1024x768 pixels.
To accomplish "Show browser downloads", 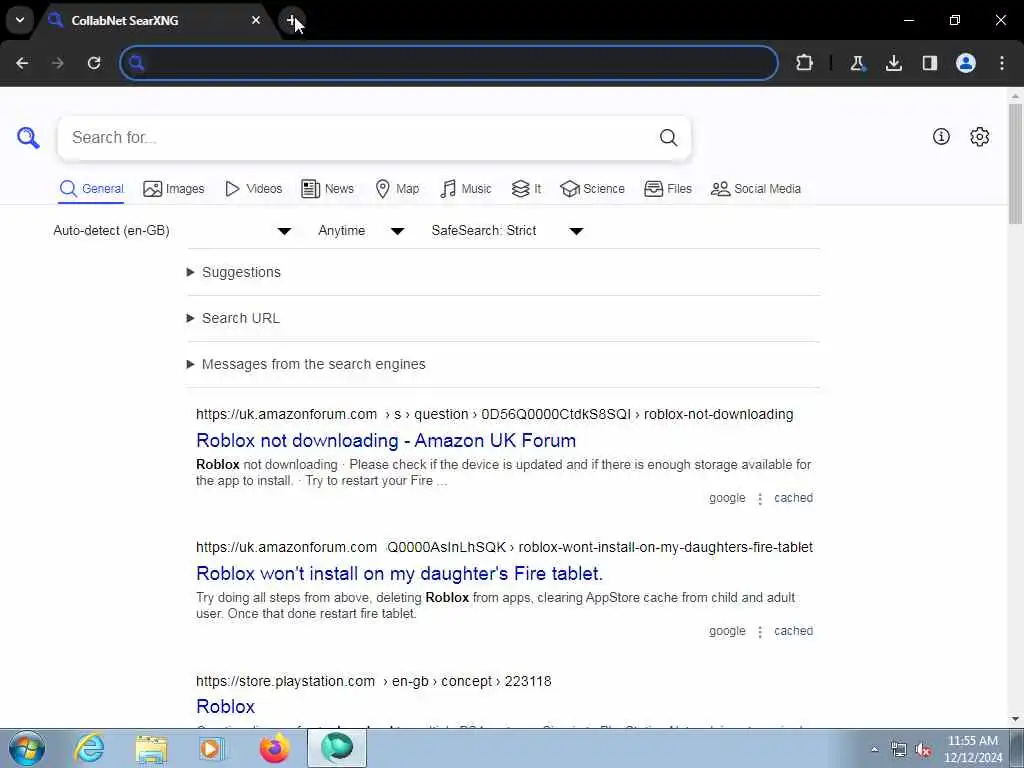I will (893, 63).
